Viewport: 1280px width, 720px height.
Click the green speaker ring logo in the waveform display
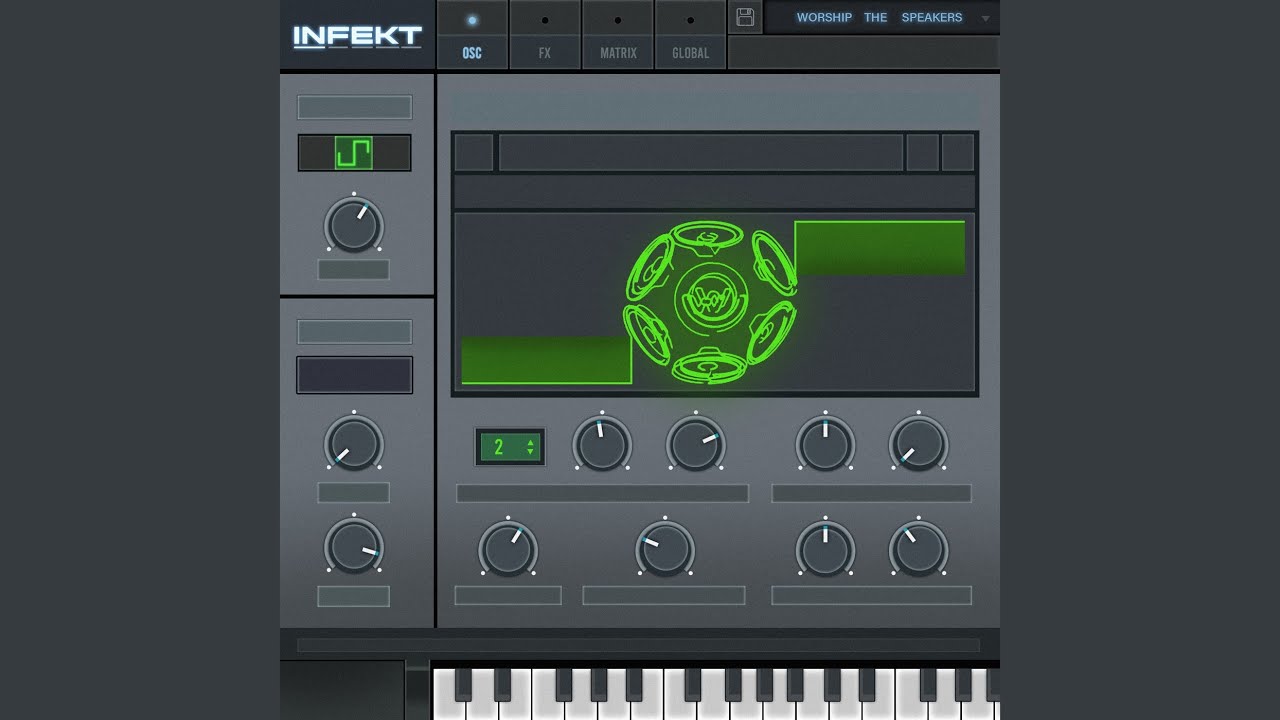click(711, 303)
